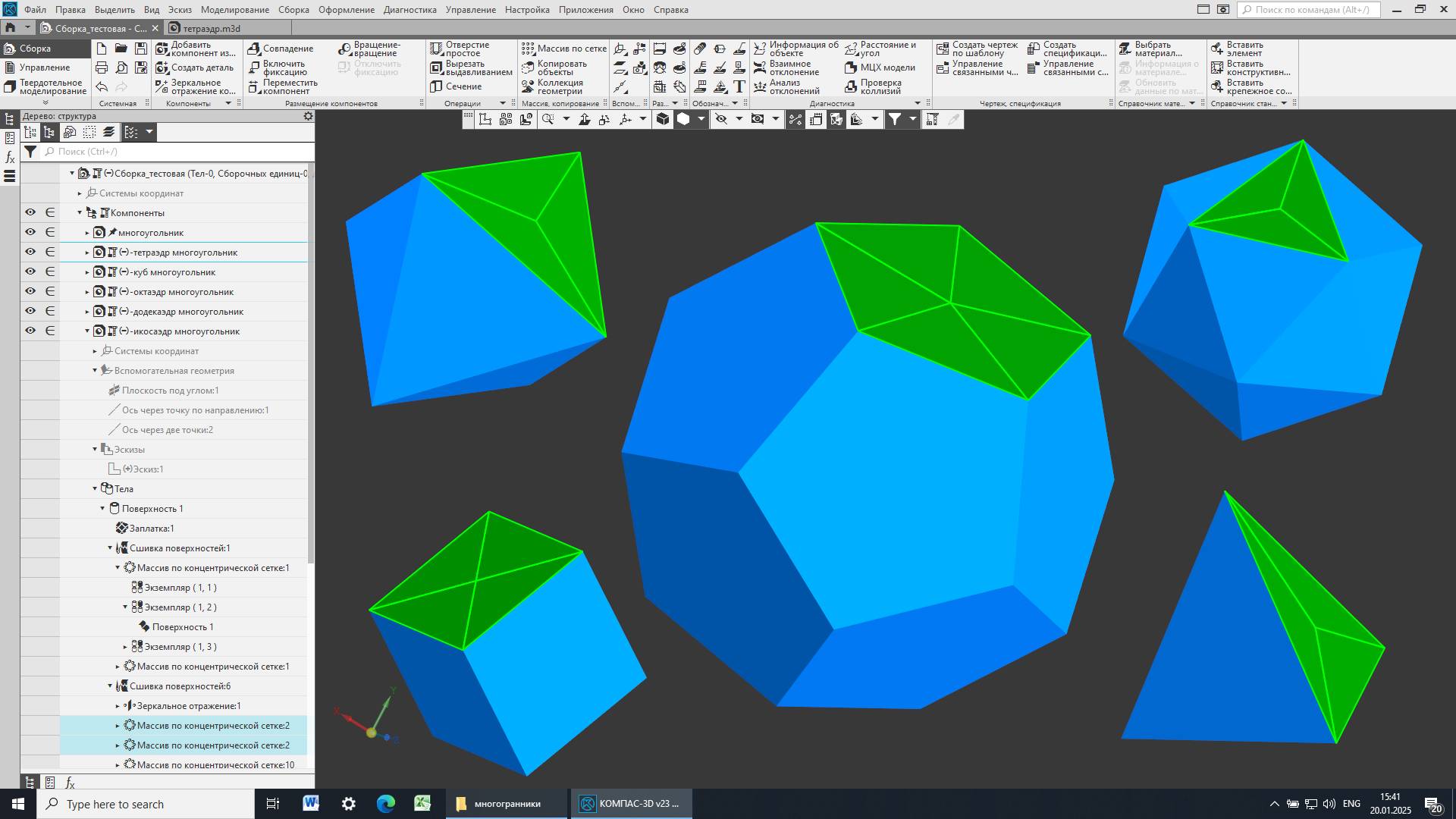Click the orientation cube icon in view toolbar

[x=662, y=119]
